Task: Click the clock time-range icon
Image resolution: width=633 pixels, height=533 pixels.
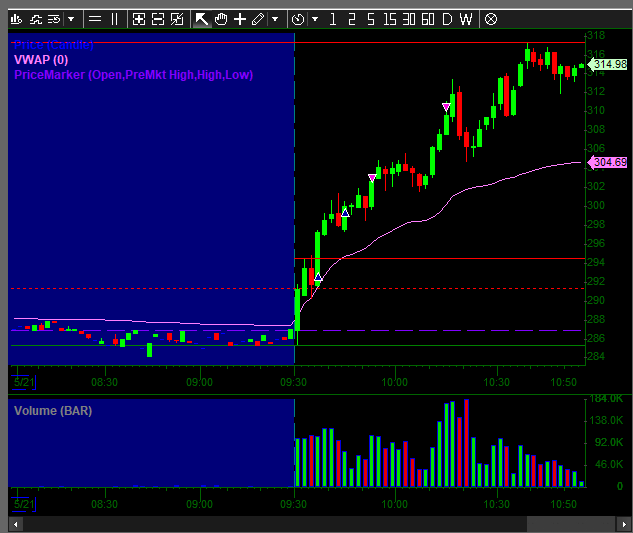Action: [x=298, y=19]
